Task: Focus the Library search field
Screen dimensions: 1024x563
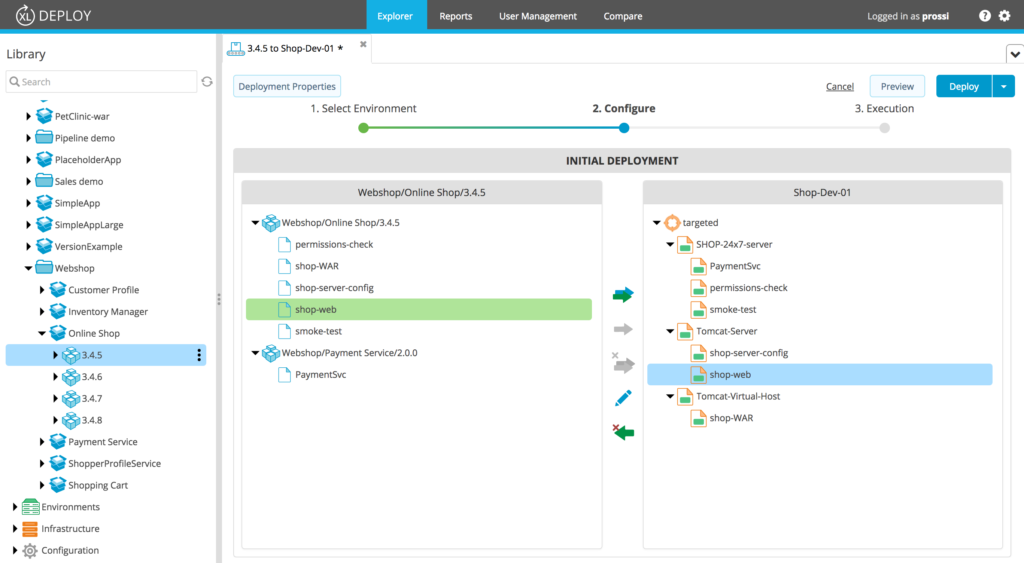Action: tap(102, 82)
